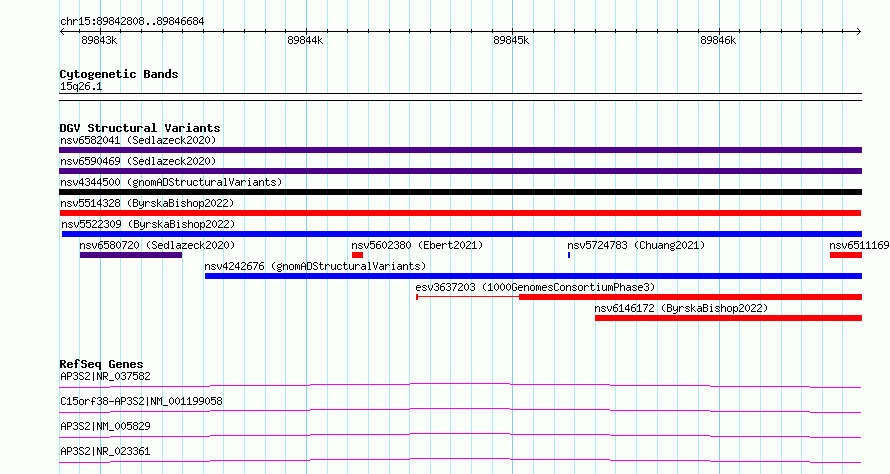This screenshot has height=474, width=890.
Task: Click the 89845k ruler tick label
Action: tap(511, 40)
